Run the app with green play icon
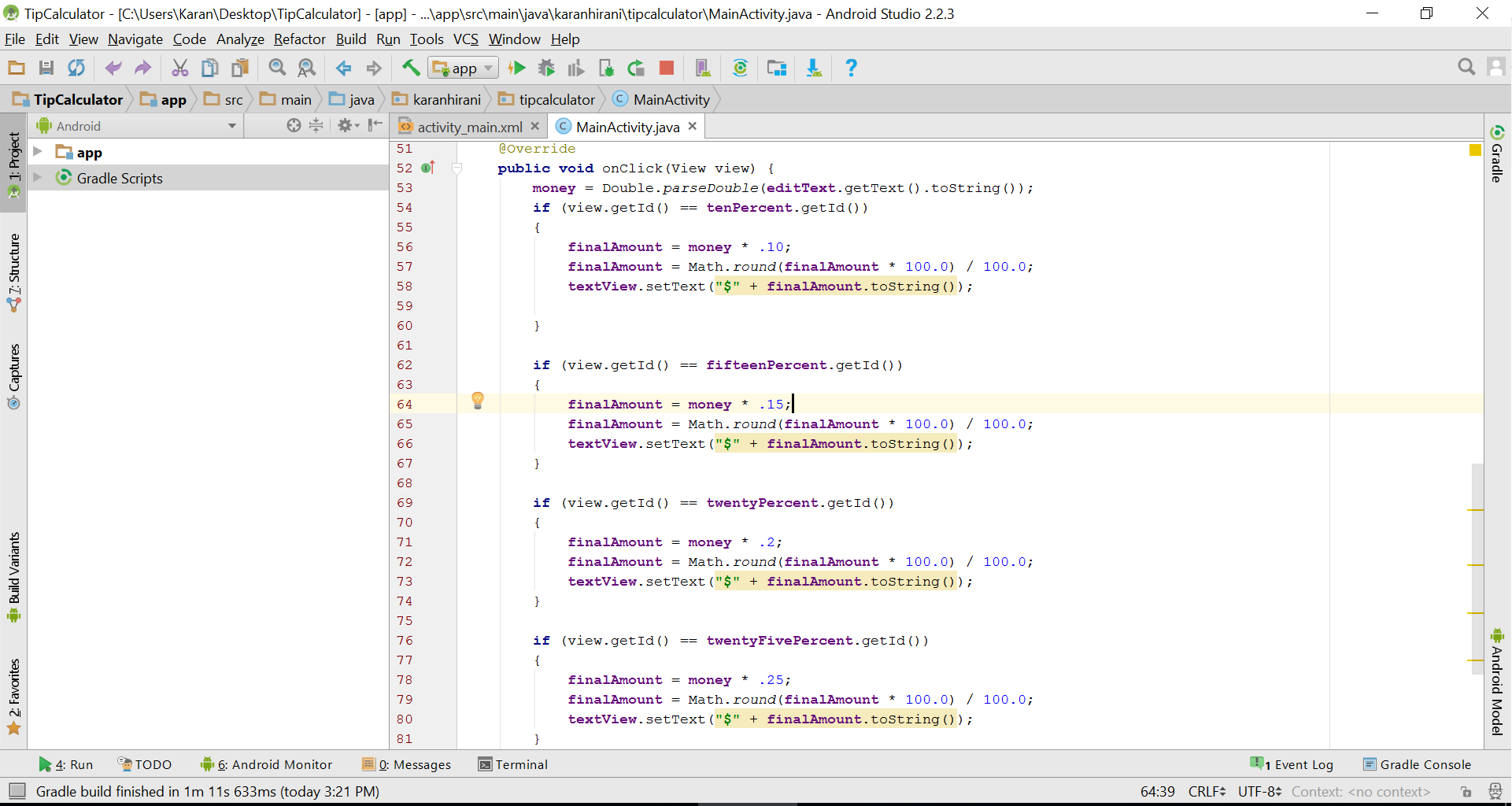Viewport: 1512px width, 806px height. click(517, 68)
